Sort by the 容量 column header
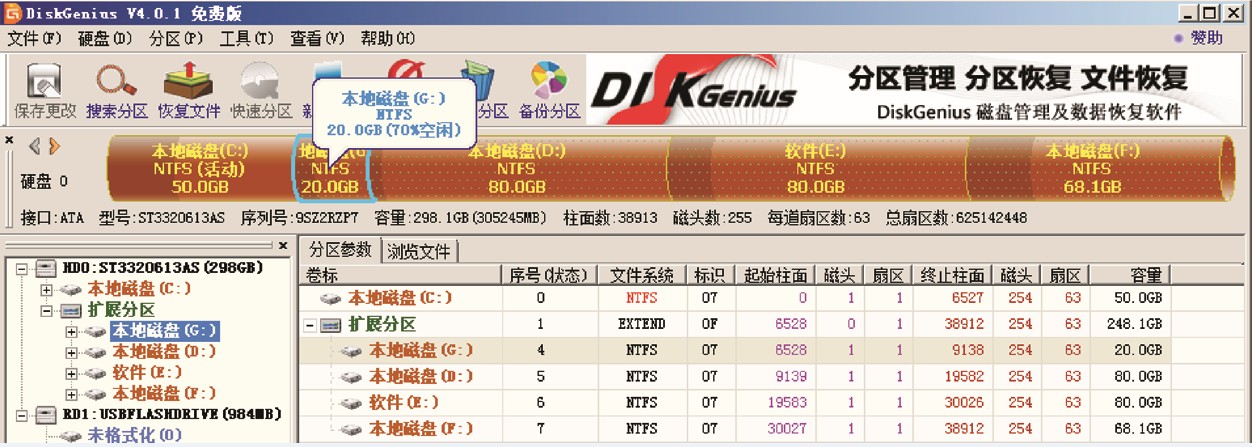The image size is (1252, 447). pos(1129,275)
